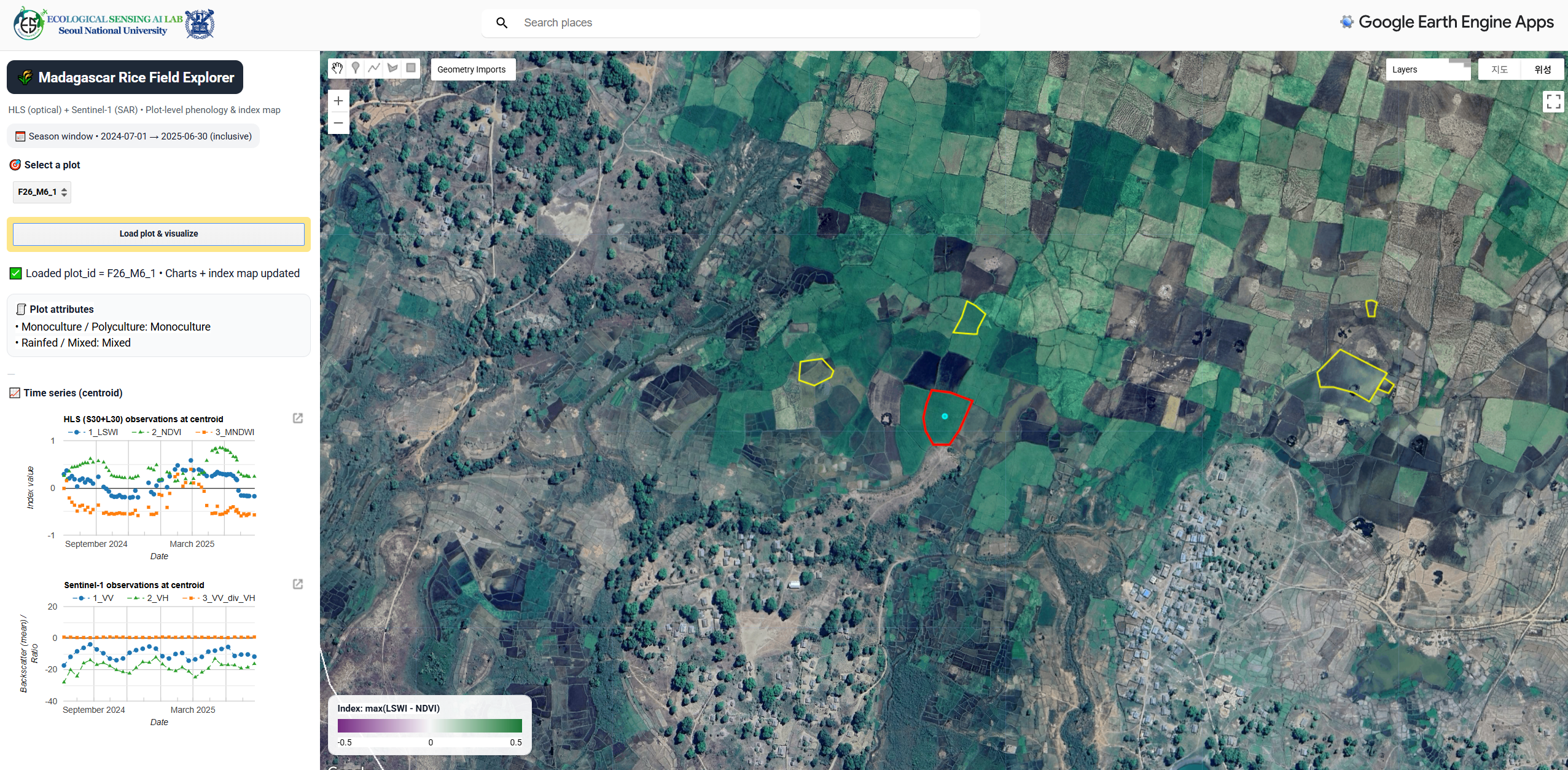This screenshot has height=770, width=1568.
Task: Click the LSWI-NDVI index color gradient bar
Action: (429, 726)
